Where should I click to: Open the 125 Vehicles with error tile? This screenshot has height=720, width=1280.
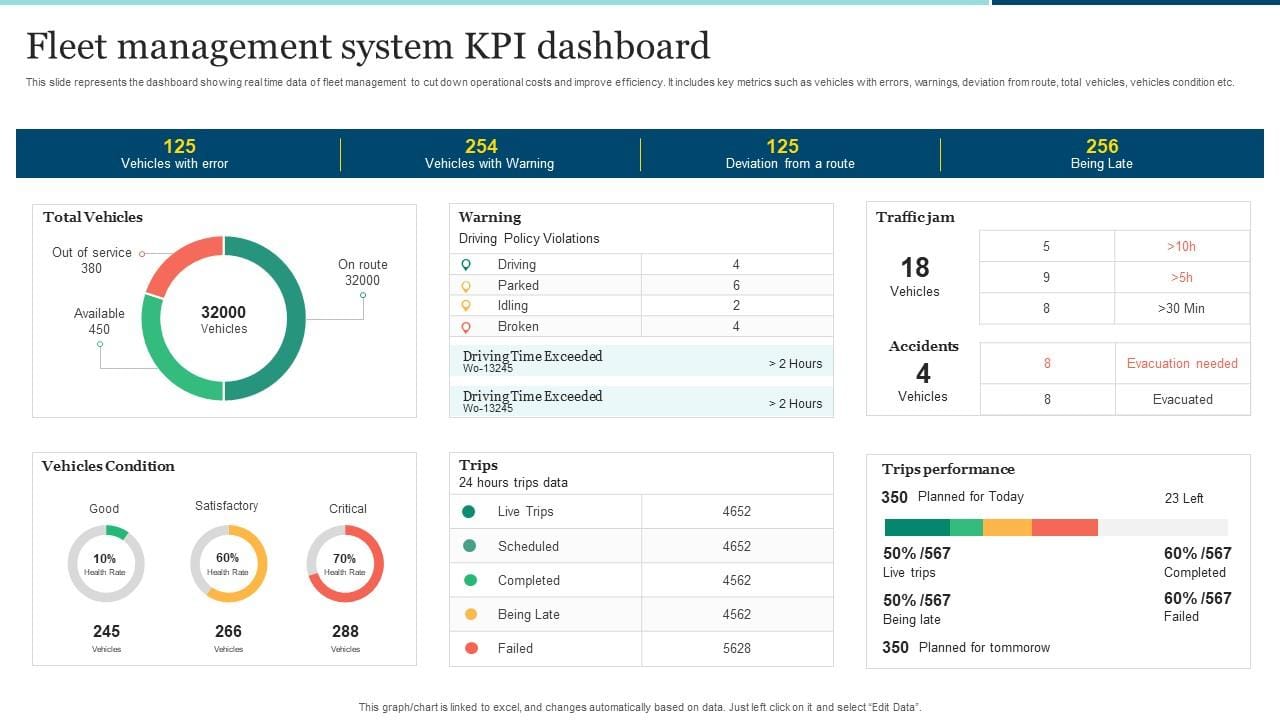177,153
